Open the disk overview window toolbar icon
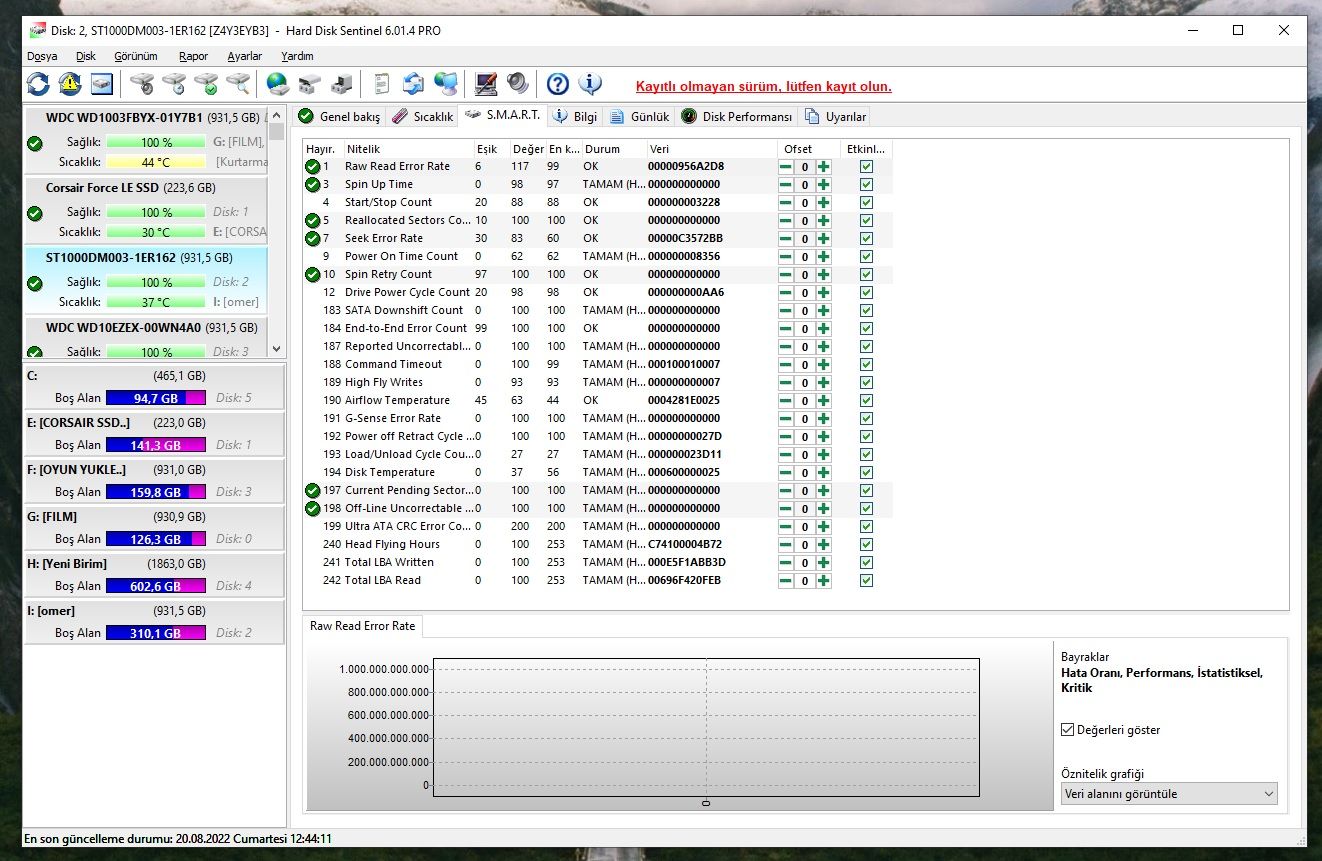Image resolution: width=1322 pixels, height=861 pixels. [x=102, y=84]
